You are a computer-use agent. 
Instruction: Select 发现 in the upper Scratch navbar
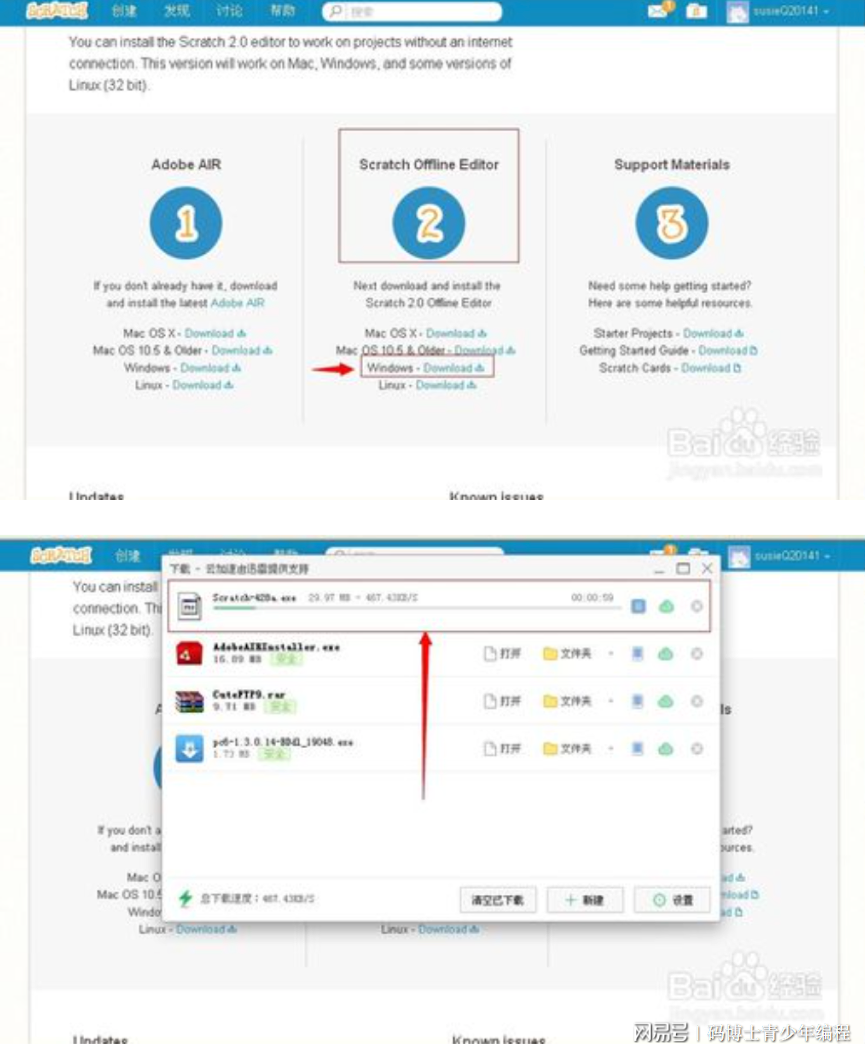tap(177, 11)
